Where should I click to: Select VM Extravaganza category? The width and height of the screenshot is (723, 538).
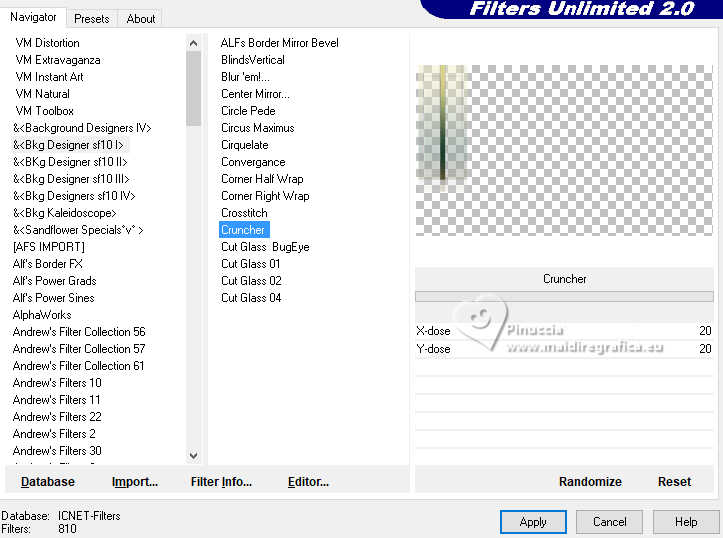[58, 60]
